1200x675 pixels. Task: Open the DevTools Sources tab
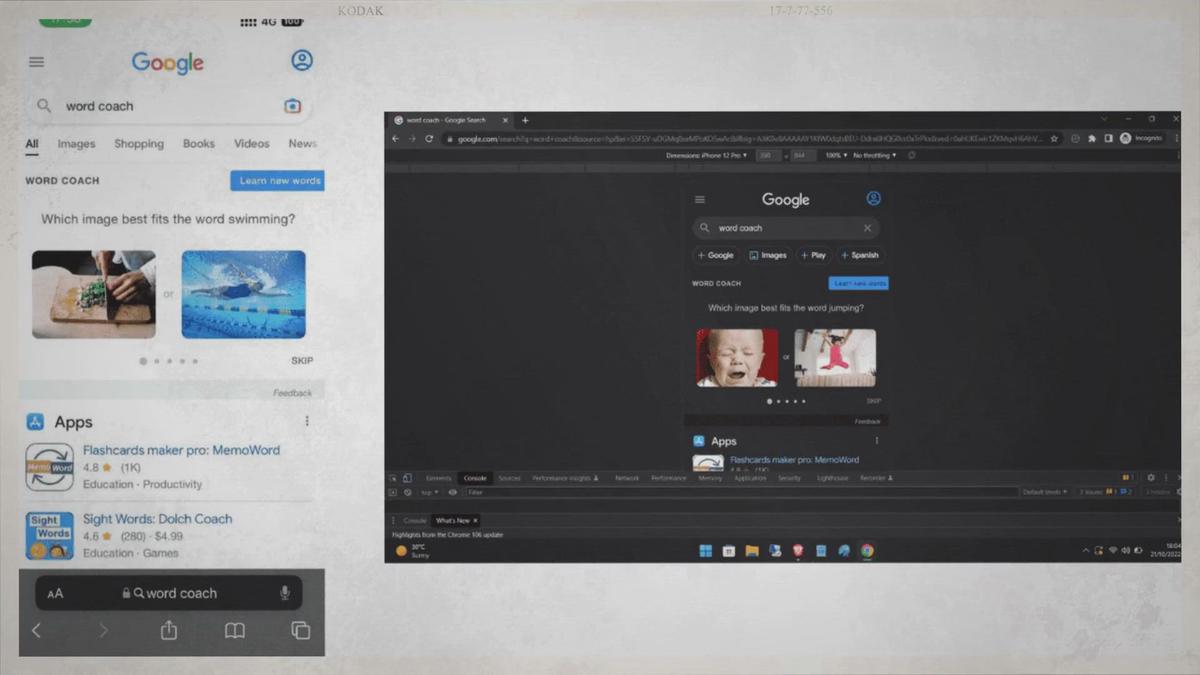pos(509,478)
